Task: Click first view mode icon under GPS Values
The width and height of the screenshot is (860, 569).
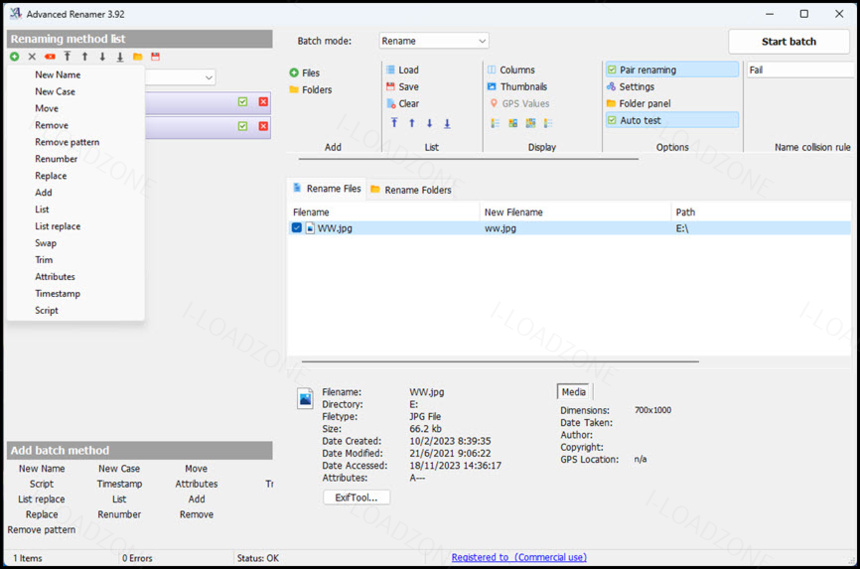Action: pyautogui.click(x=495, y=123)
